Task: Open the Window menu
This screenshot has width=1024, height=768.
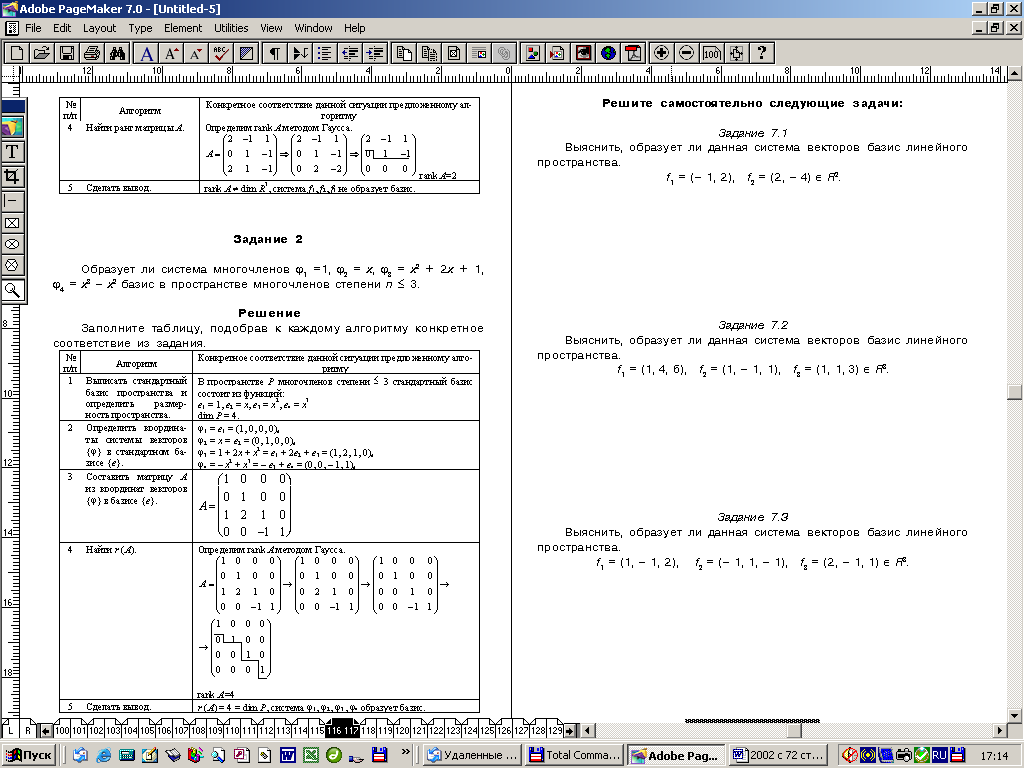Action: (313, 28)
